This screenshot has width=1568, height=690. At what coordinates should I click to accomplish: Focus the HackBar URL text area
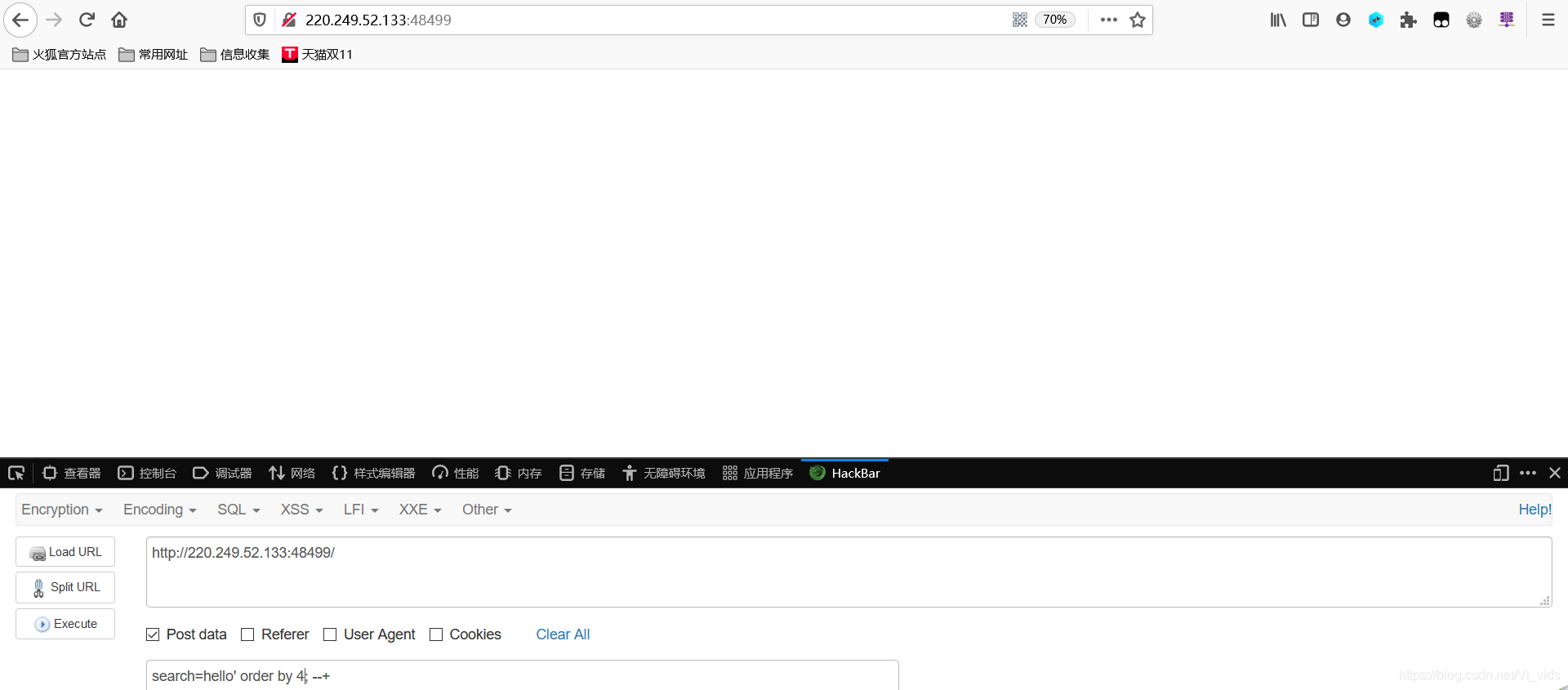click(x=849, y=572)
